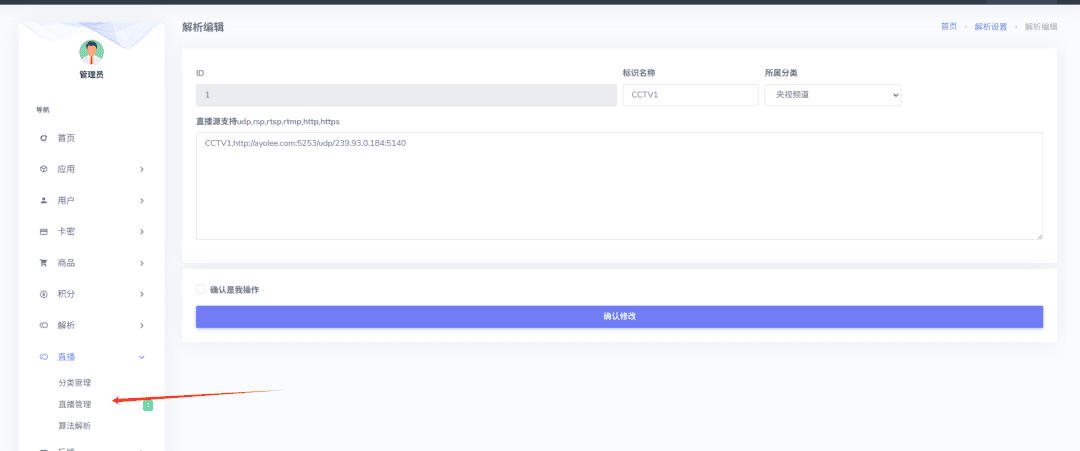1080x451 pixels.
Task: Click the 卡密 card icon
Action: (x=43, y=232)
